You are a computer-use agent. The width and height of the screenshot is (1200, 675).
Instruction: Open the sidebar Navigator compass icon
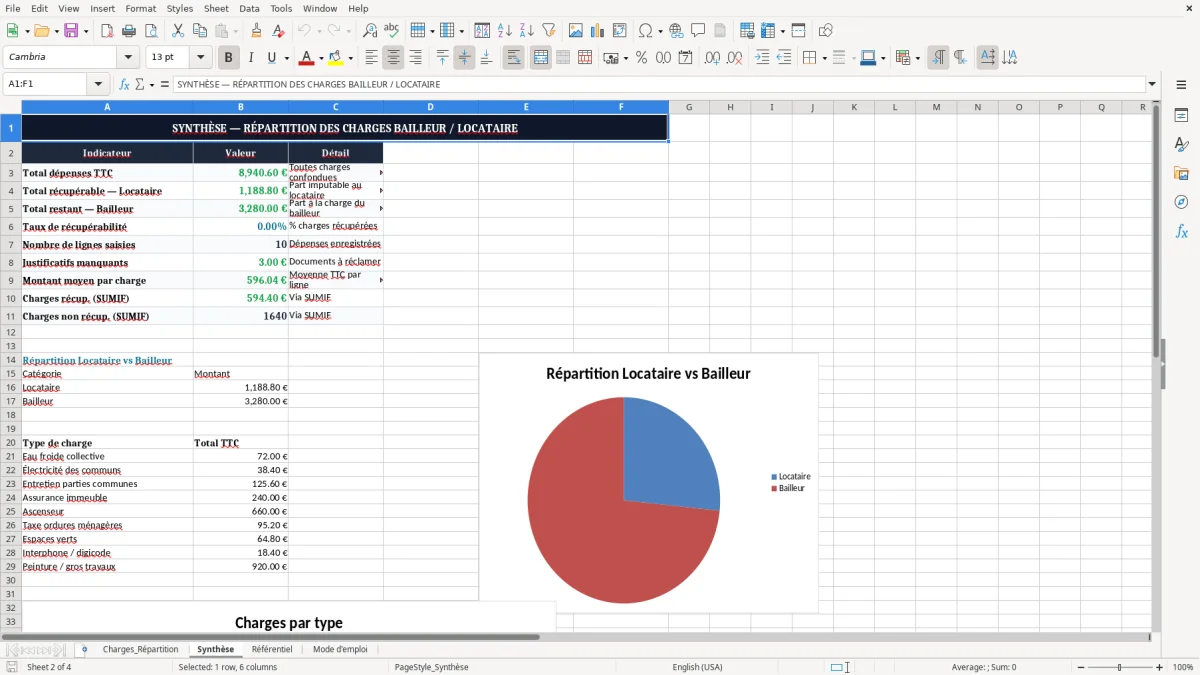[1181, 202]
